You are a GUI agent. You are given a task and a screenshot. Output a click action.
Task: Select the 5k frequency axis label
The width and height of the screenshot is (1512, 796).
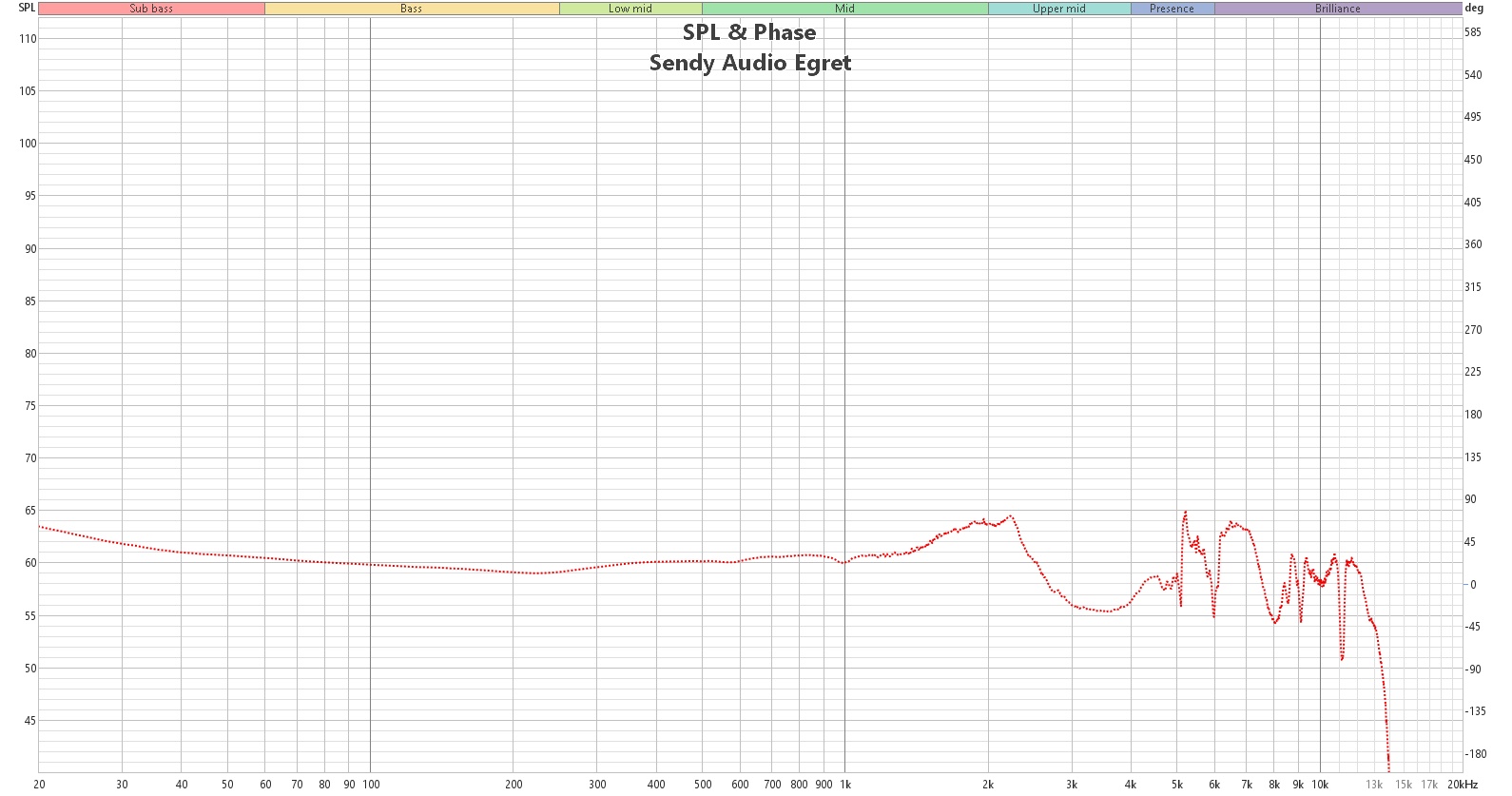[x=1177, y=785]
